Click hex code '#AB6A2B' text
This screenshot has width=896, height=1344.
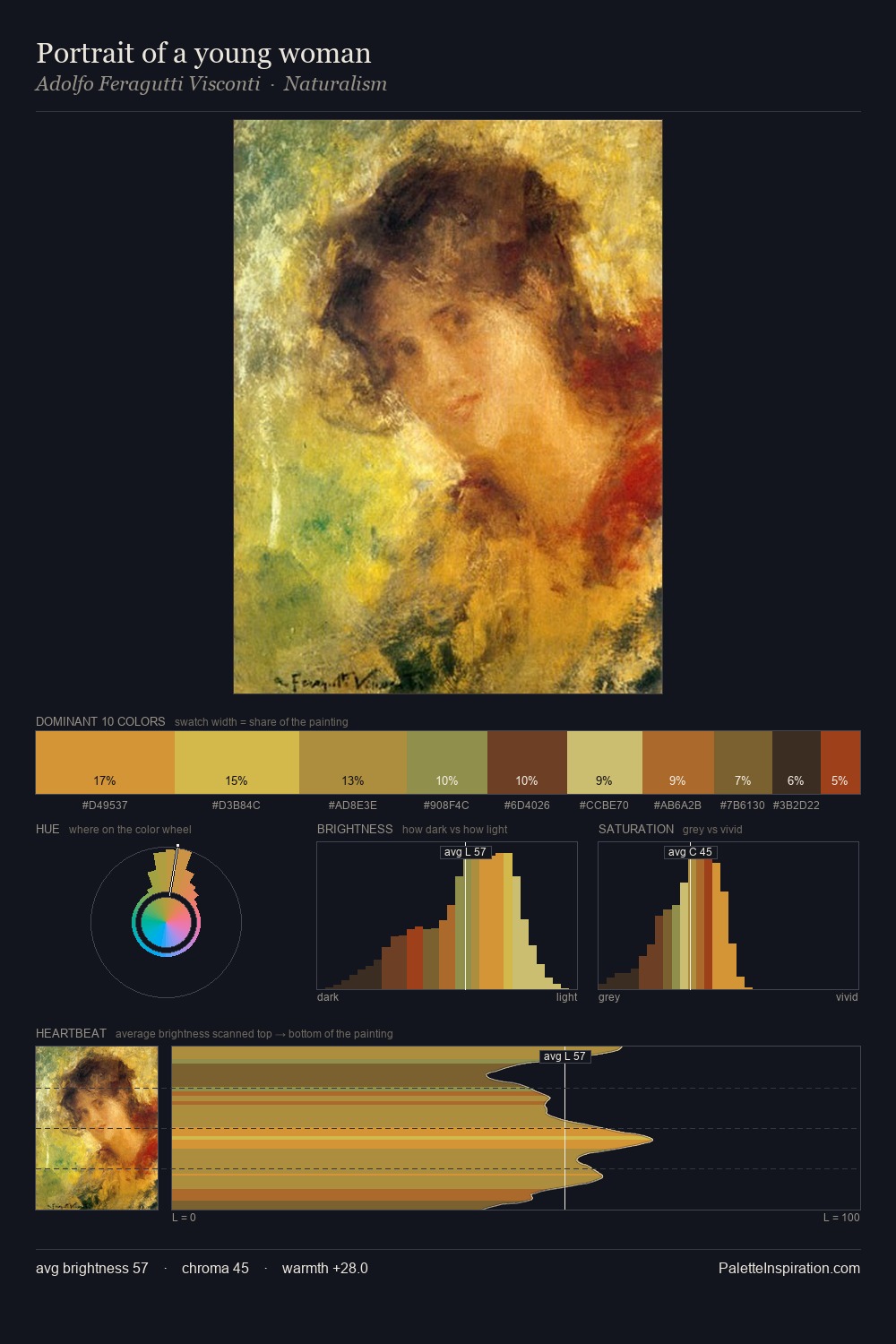click(677, 806)
